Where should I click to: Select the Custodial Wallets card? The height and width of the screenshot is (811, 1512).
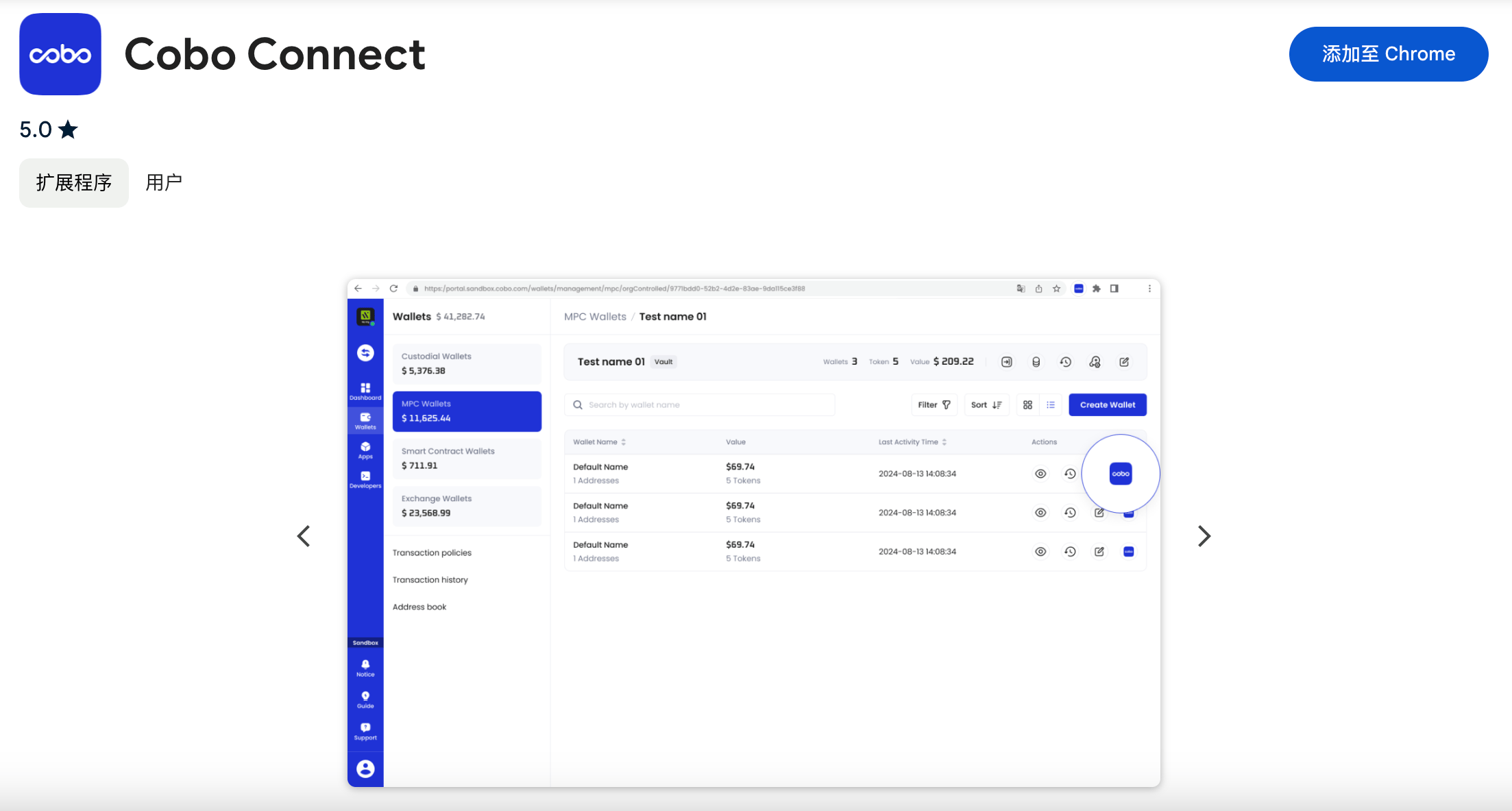tap(467, 364)
